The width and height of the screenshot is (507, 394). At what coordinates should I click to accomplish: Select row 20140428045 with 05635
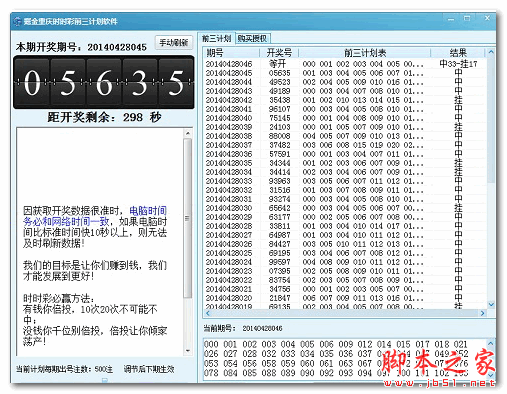(345, 73)
